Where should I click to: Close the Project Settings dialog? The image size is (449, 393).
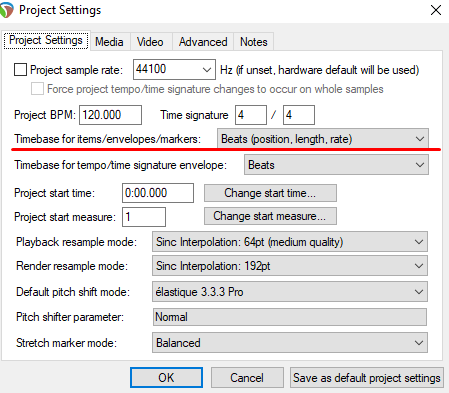436,10
